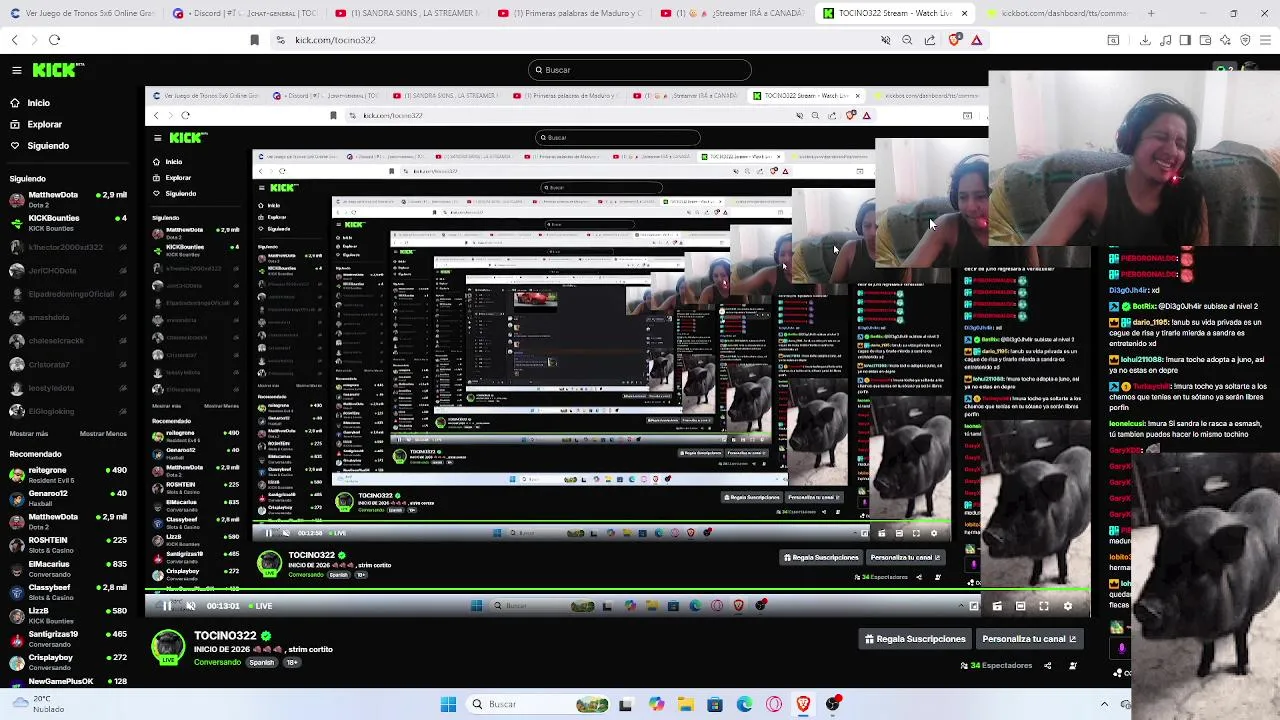Click Personaliza tu canal button
Image resolution: width=1280 pixels, height=720 pixels.
[1029, 639]
